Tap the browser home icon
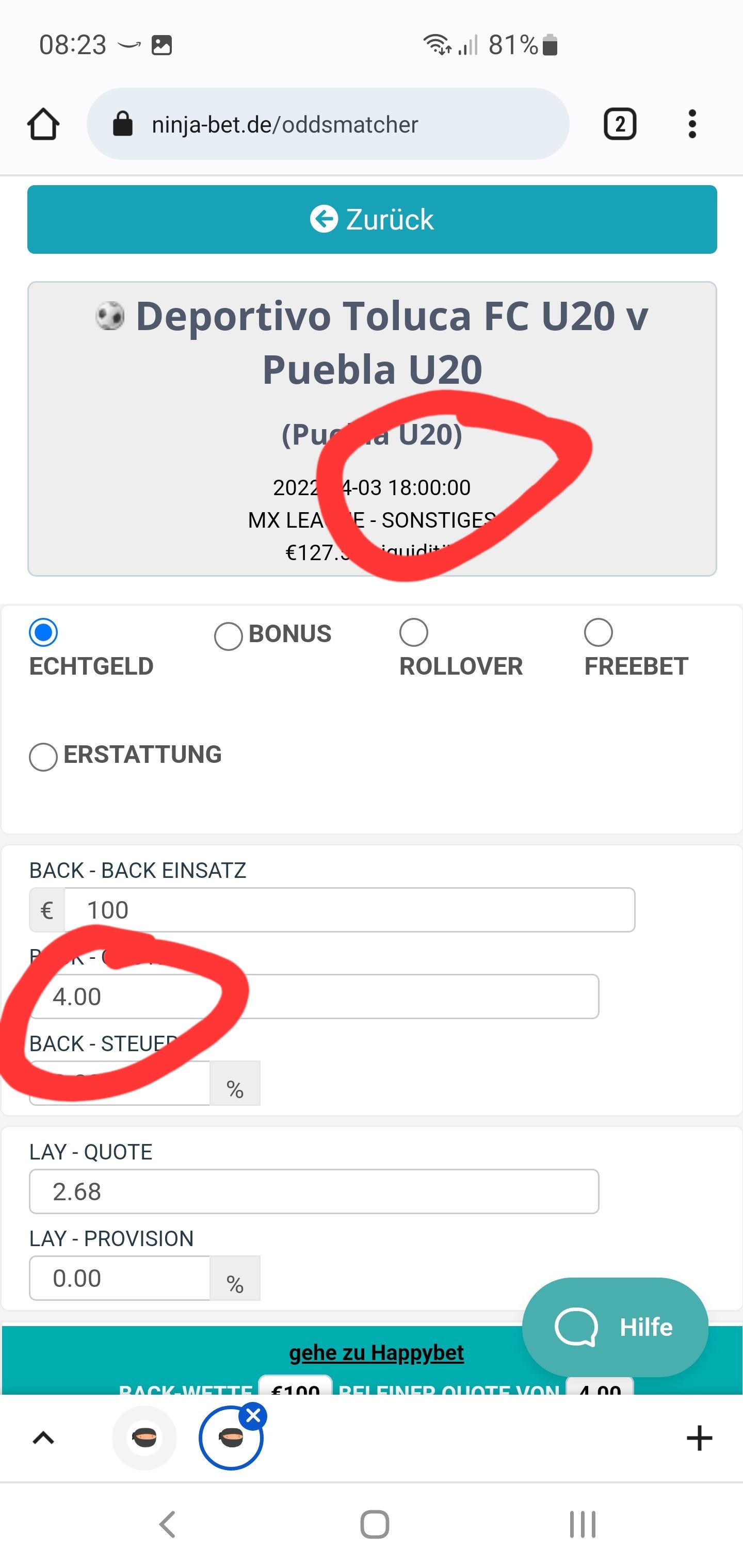Viewport: 743px width, 1568px height. point(43,124)
